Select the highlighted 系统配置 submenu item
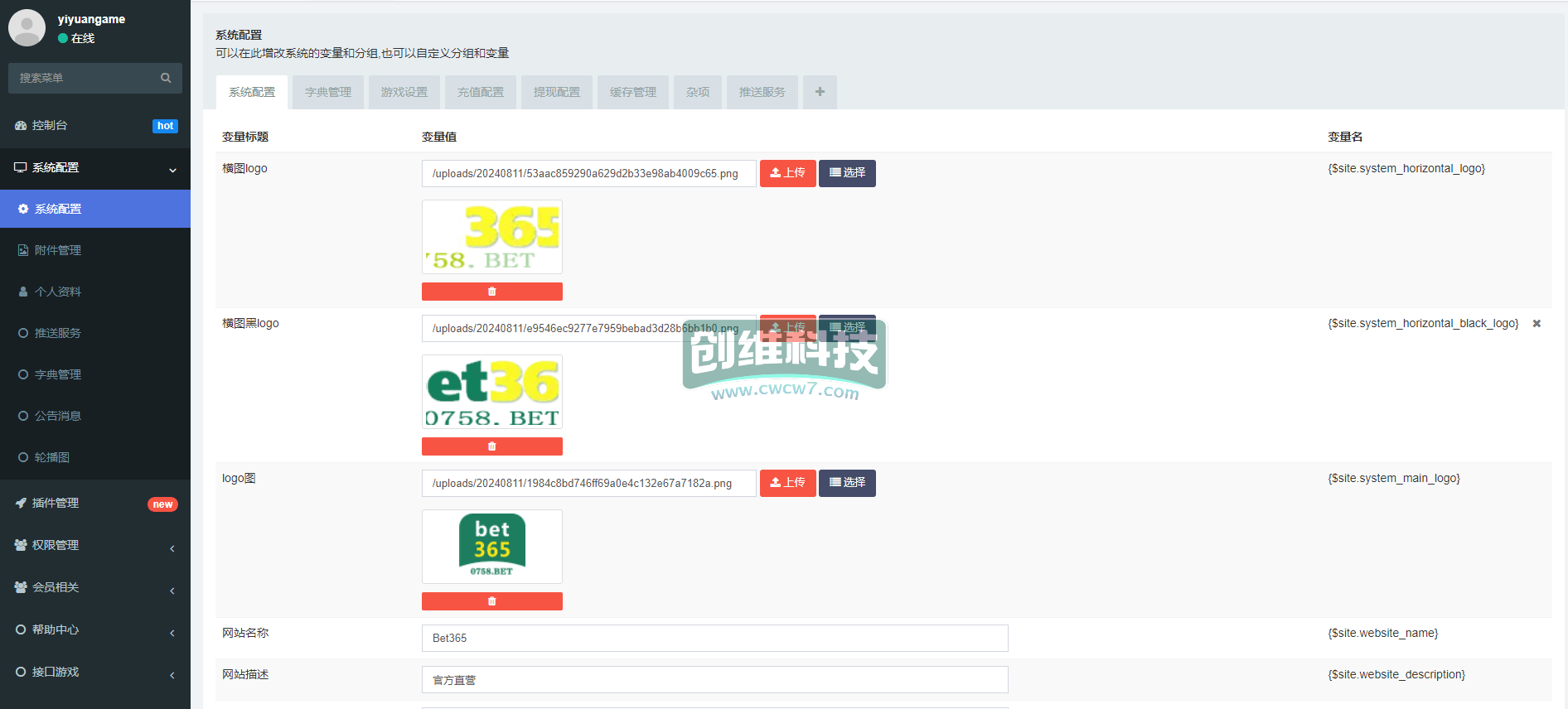 95,209
